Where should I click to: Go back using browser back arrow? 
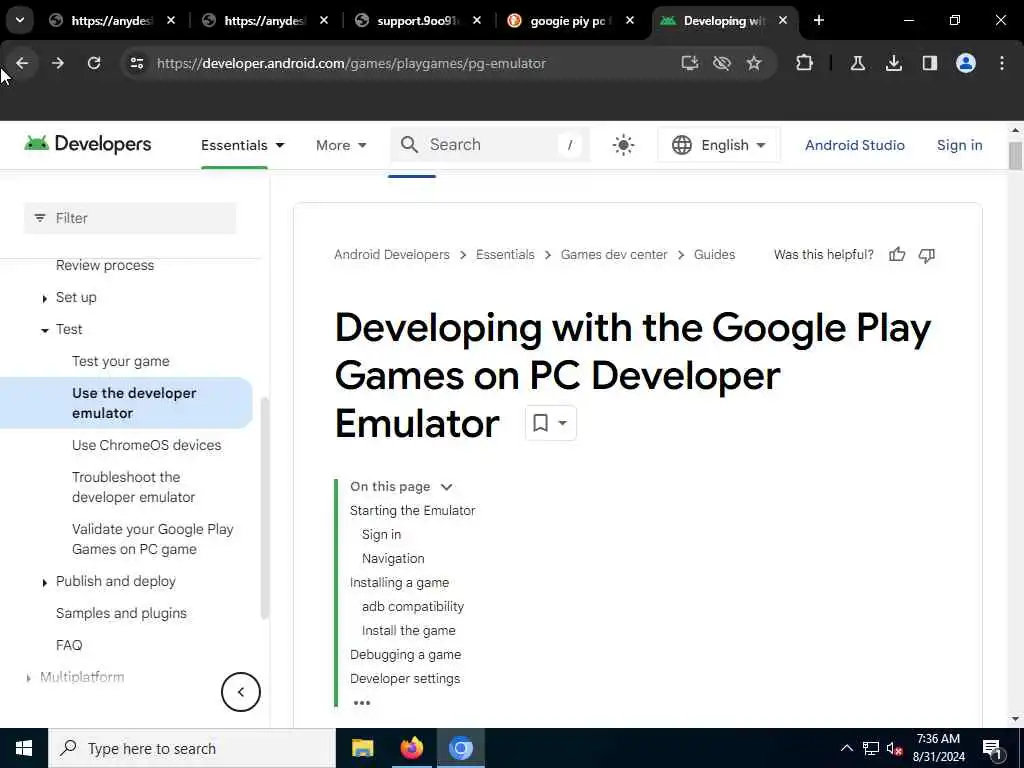tap(22, 63)
